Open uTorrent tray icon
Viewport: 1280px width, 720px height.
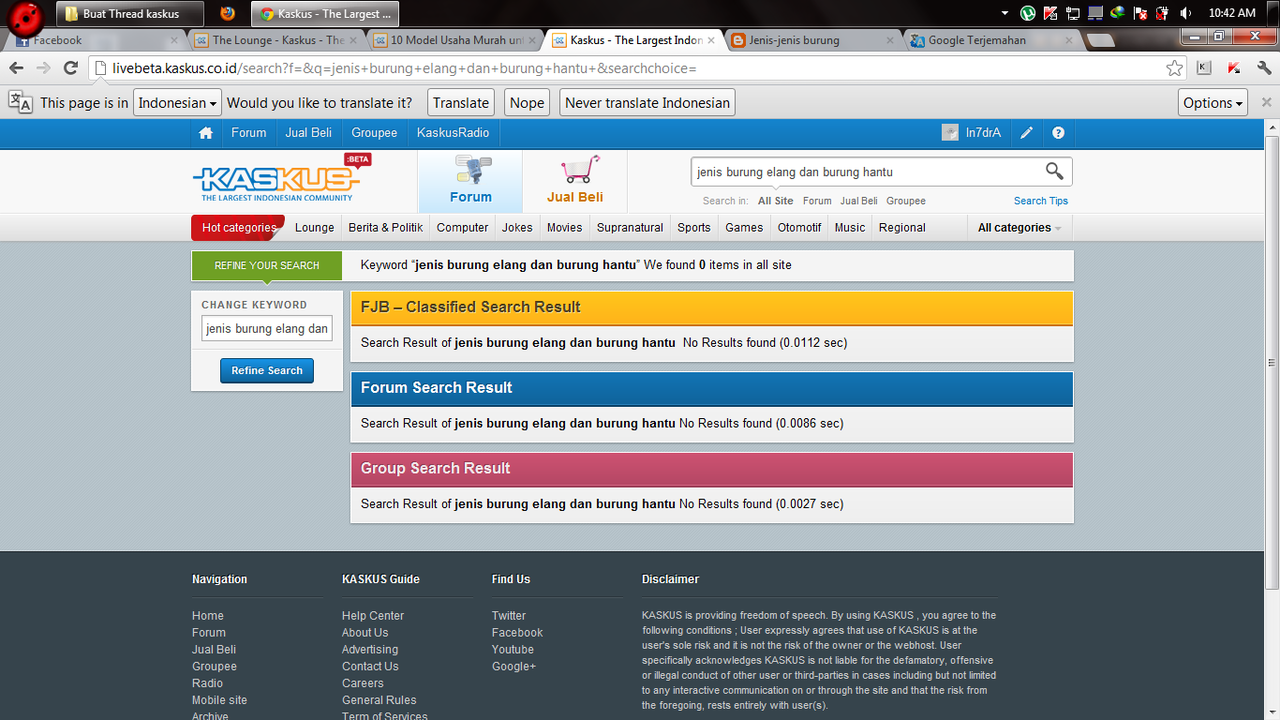tap(1028, 13)
